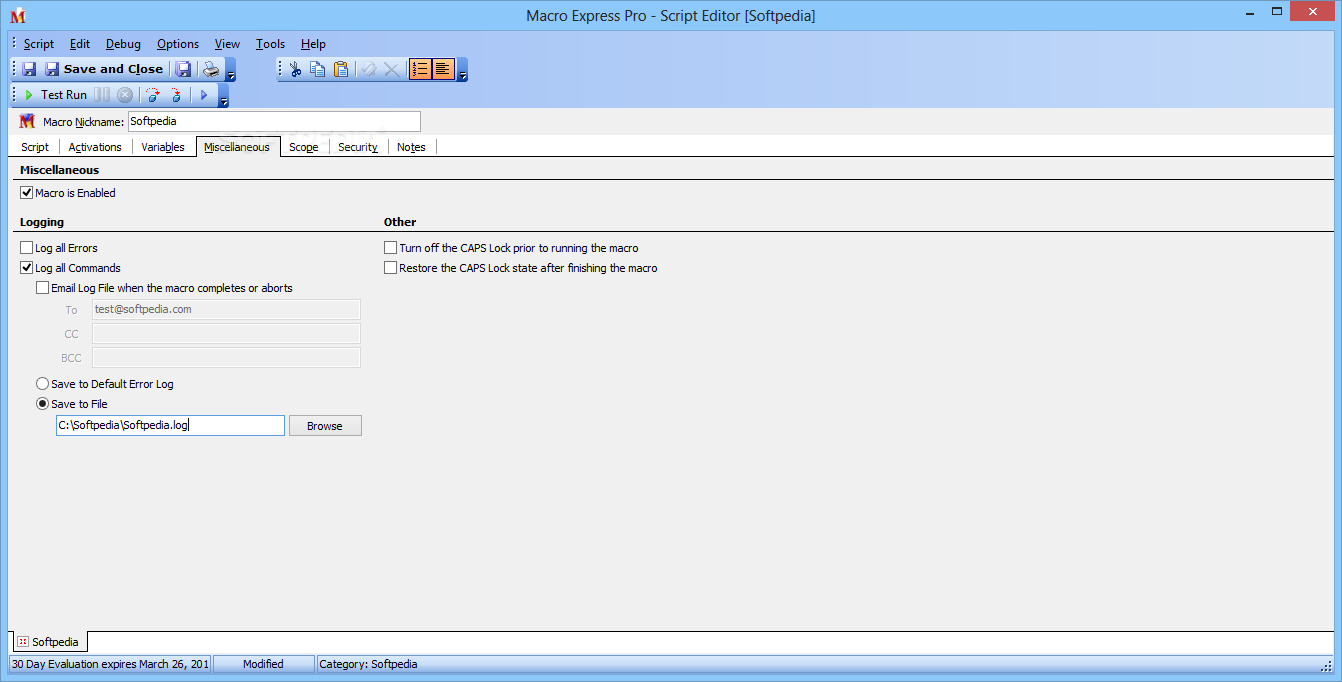Click the Macro Express icon in the title bar
1342x682 pixels.
17,16
